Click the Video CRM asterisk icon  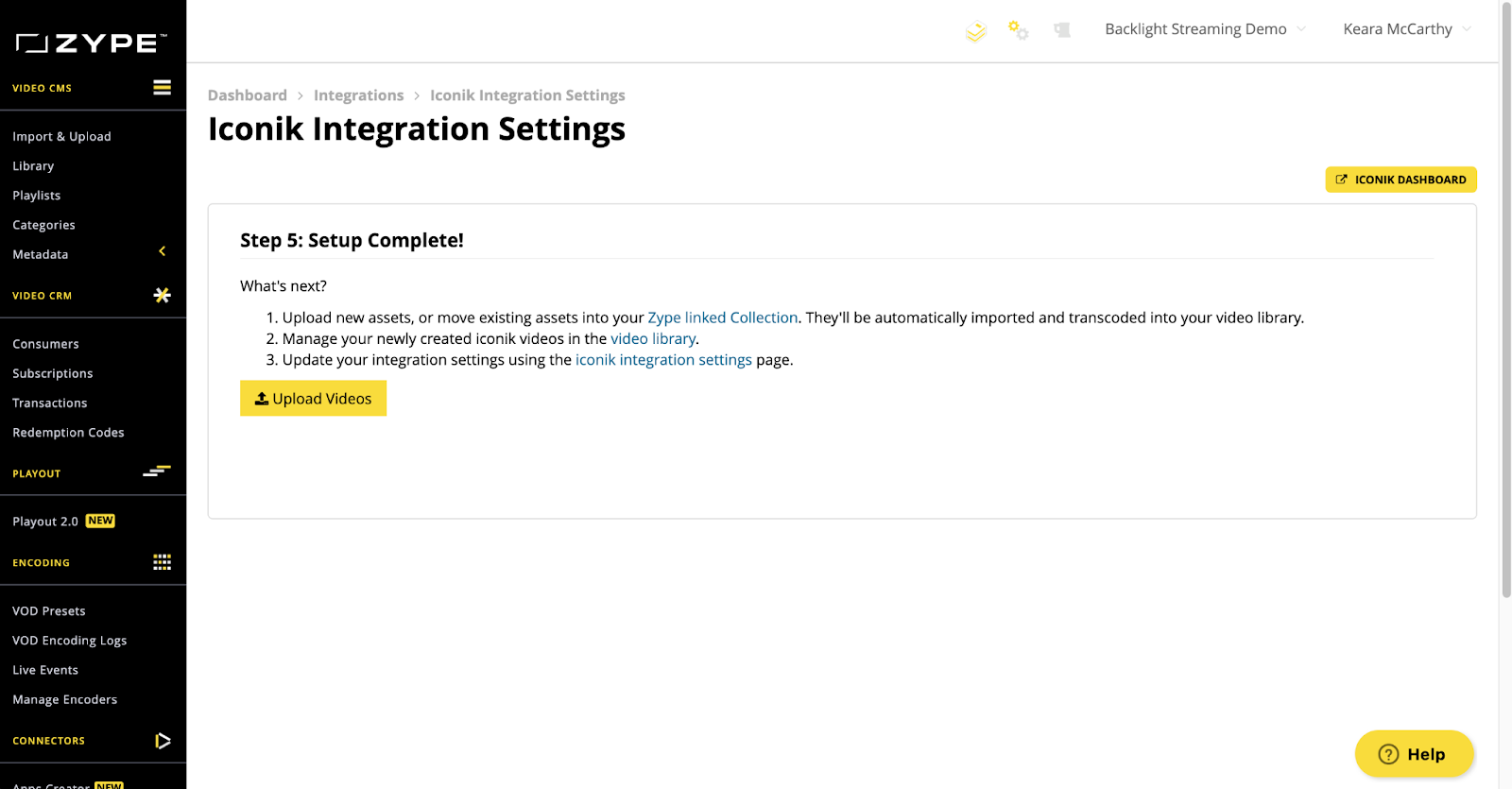click(x=163, y=295)
